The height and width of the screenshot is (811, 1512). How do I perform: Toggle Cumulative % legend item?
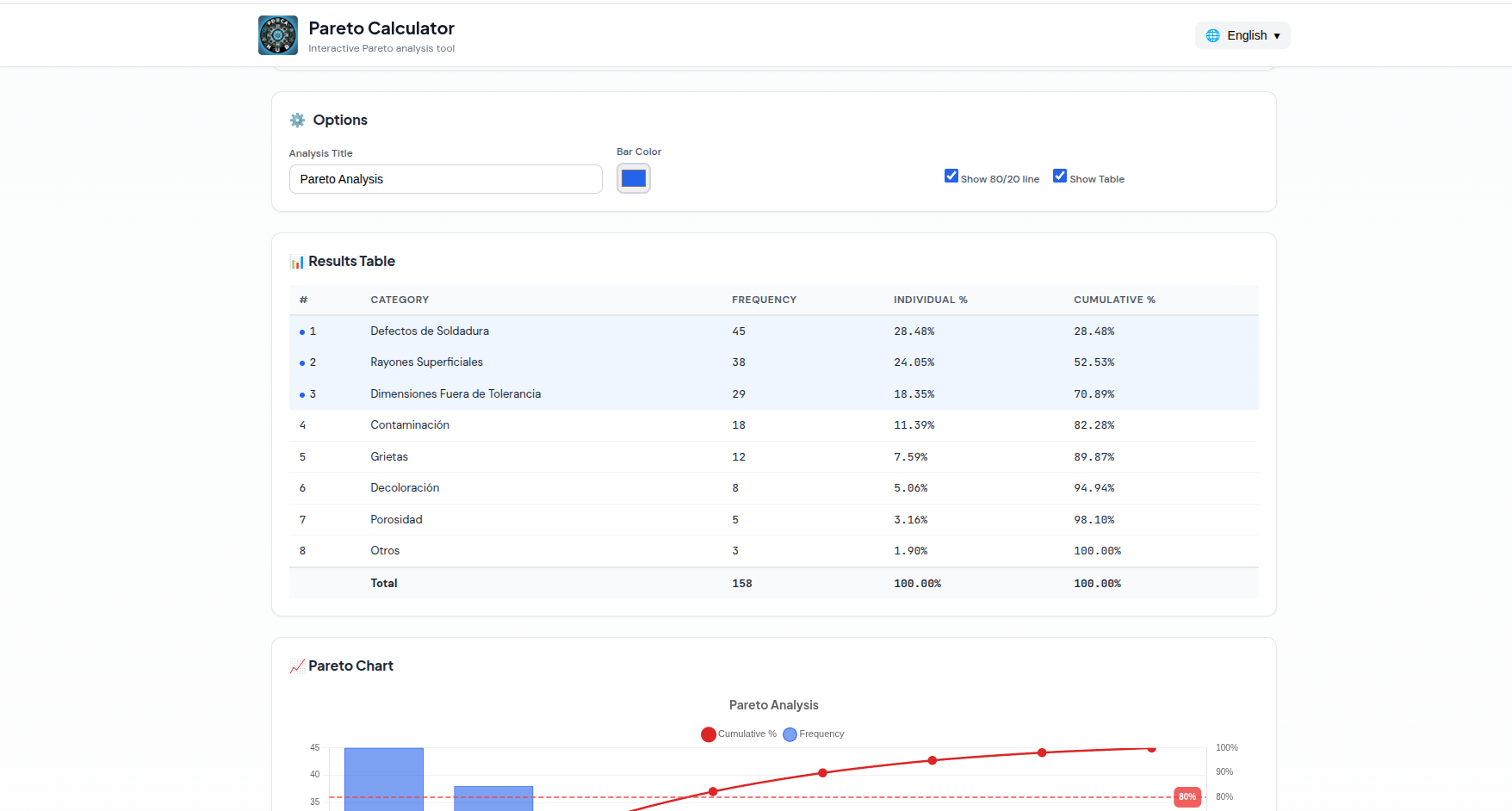tap(739, 734)
